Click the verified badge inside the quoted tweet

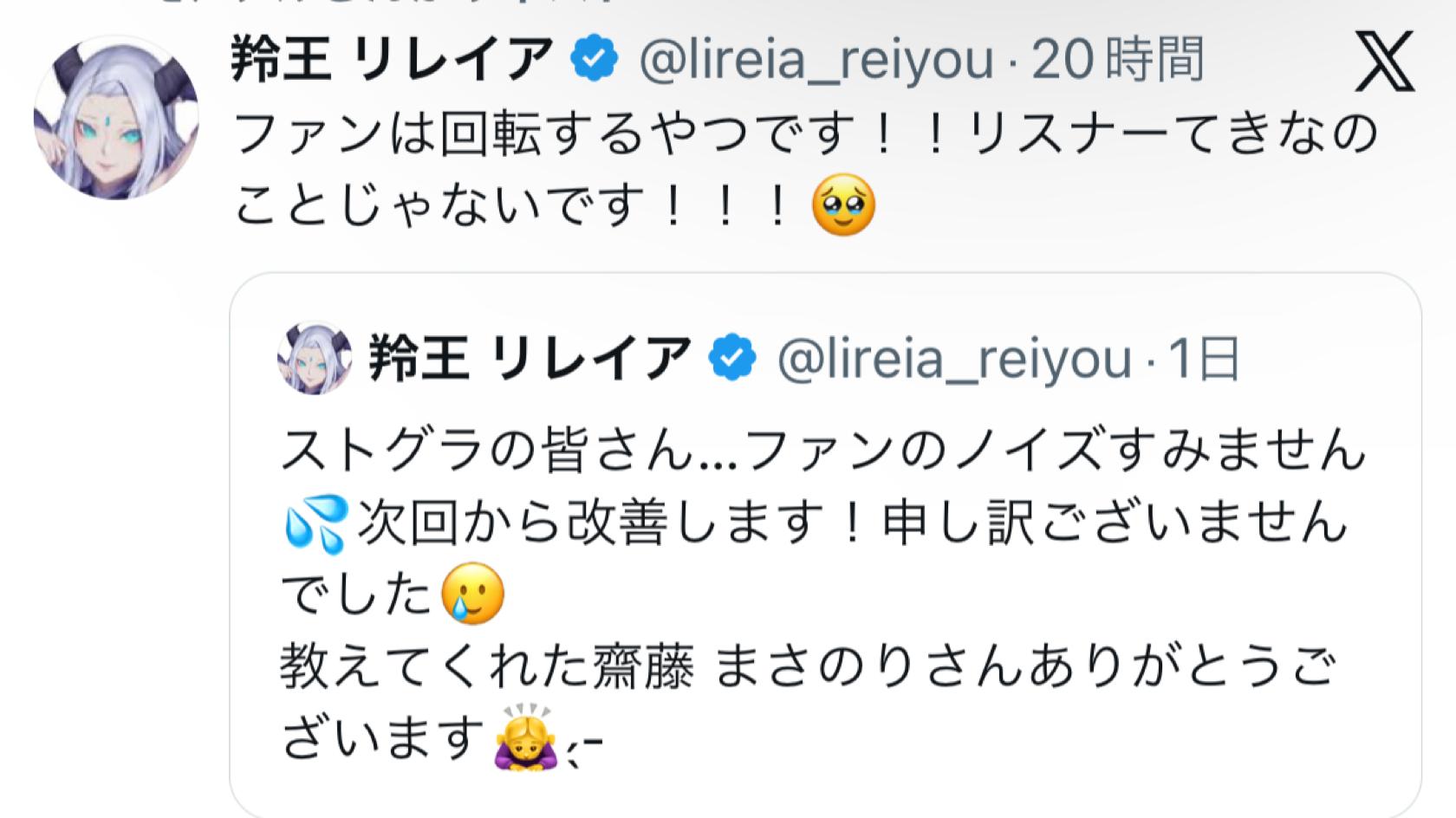733,359
